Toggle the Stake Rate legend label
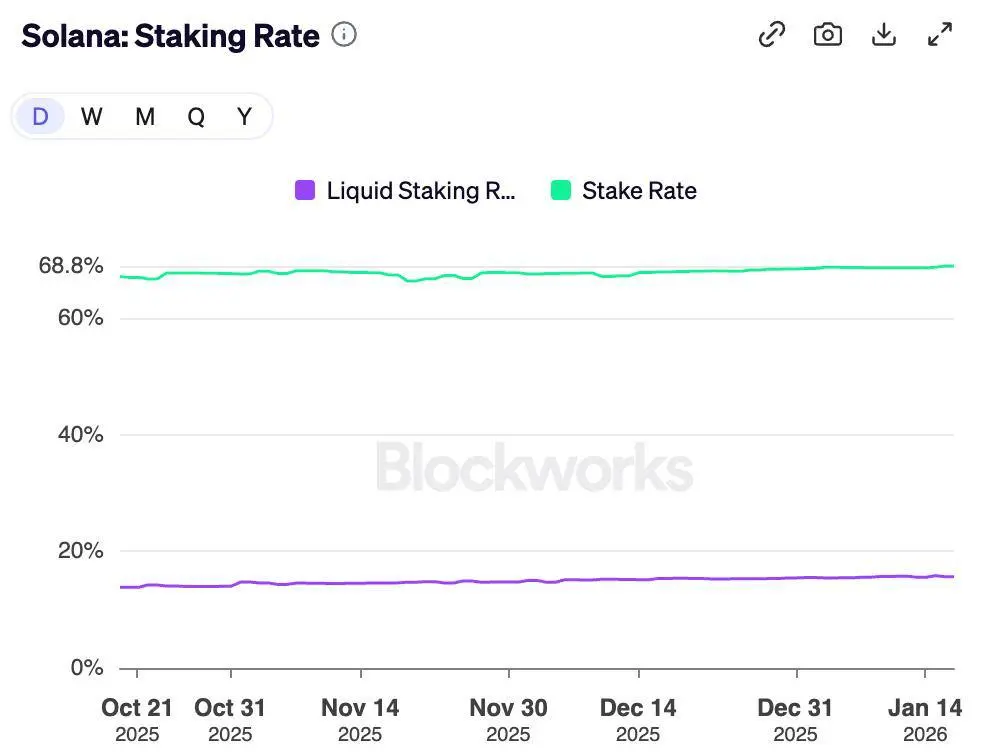Viewport: 982px width, 754px height. (x=639, y=191)
